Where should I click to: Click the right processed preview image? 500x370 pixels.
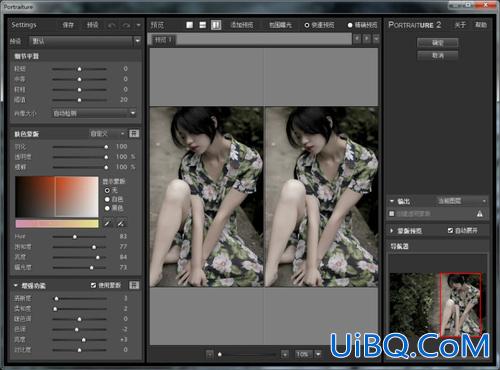click(321, 197)
